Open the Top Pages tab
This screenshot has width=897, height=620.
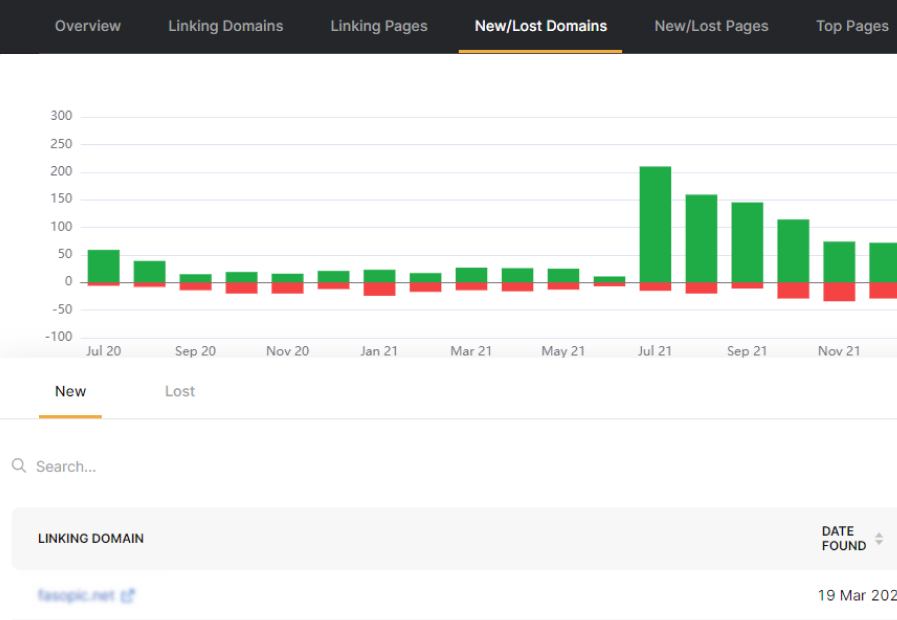point(852,26)
